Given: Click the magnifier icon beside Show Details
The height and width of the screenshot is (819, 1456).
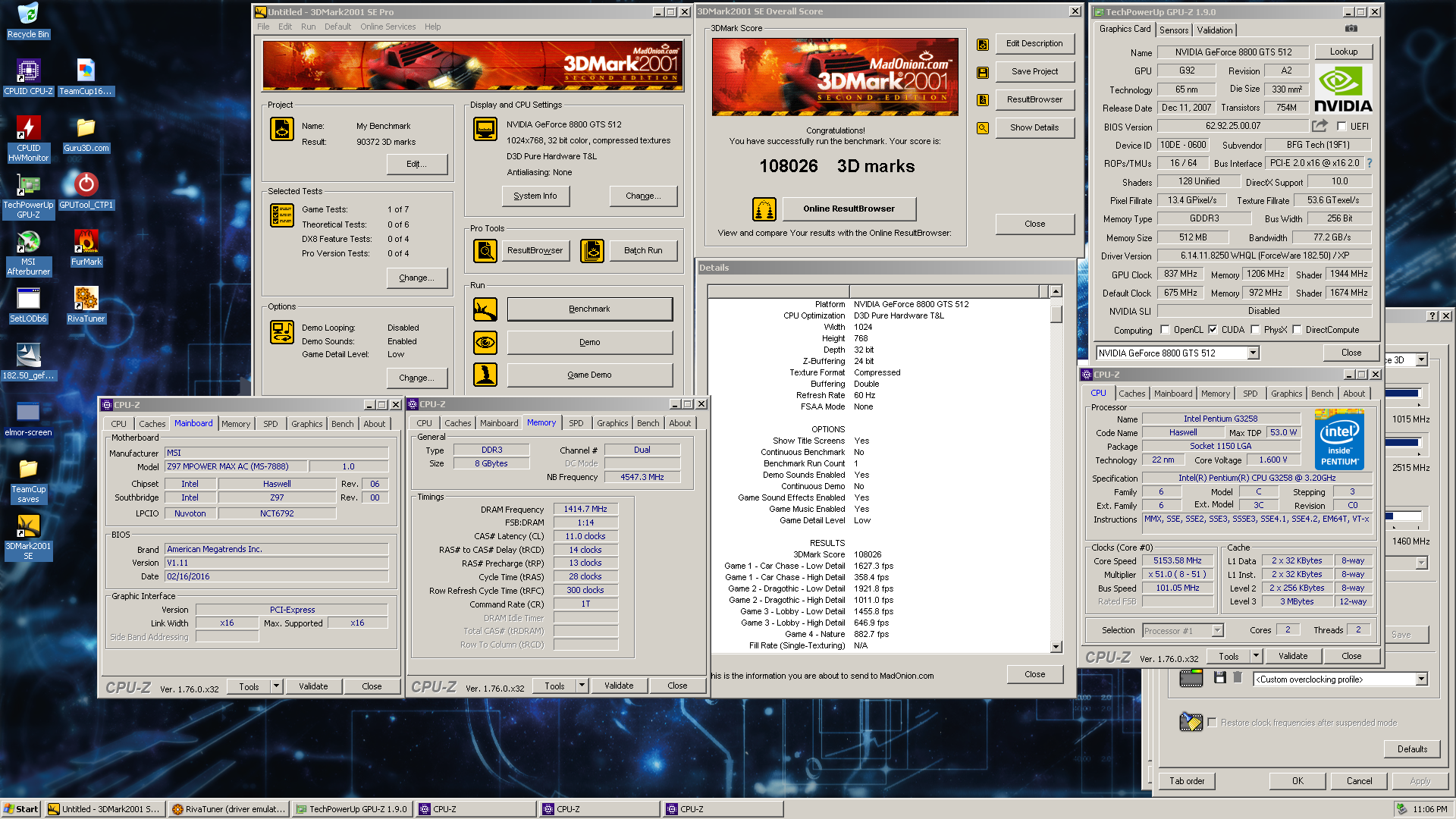Looking at the screenshot, I should click(x=983, y=128).
